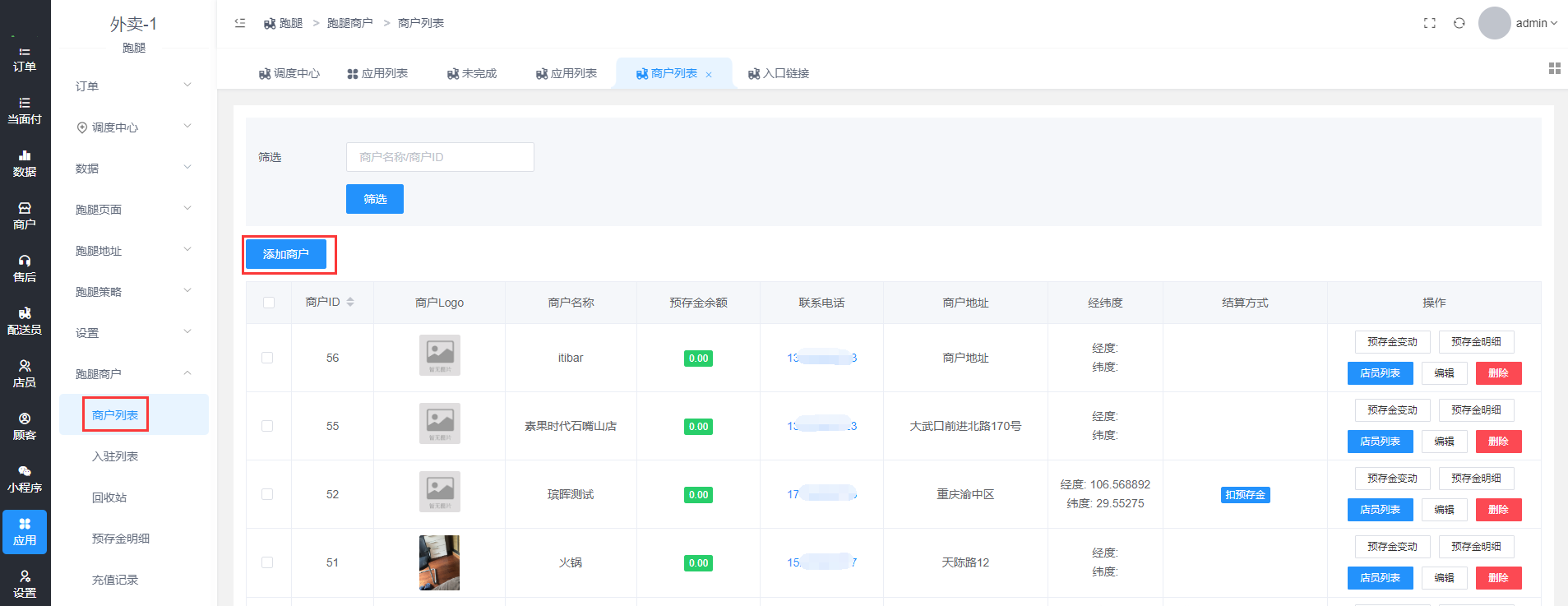Screen dimensions: 1568x606
Task: Click the refresh icon near admin
Action: coord(1459,23)
